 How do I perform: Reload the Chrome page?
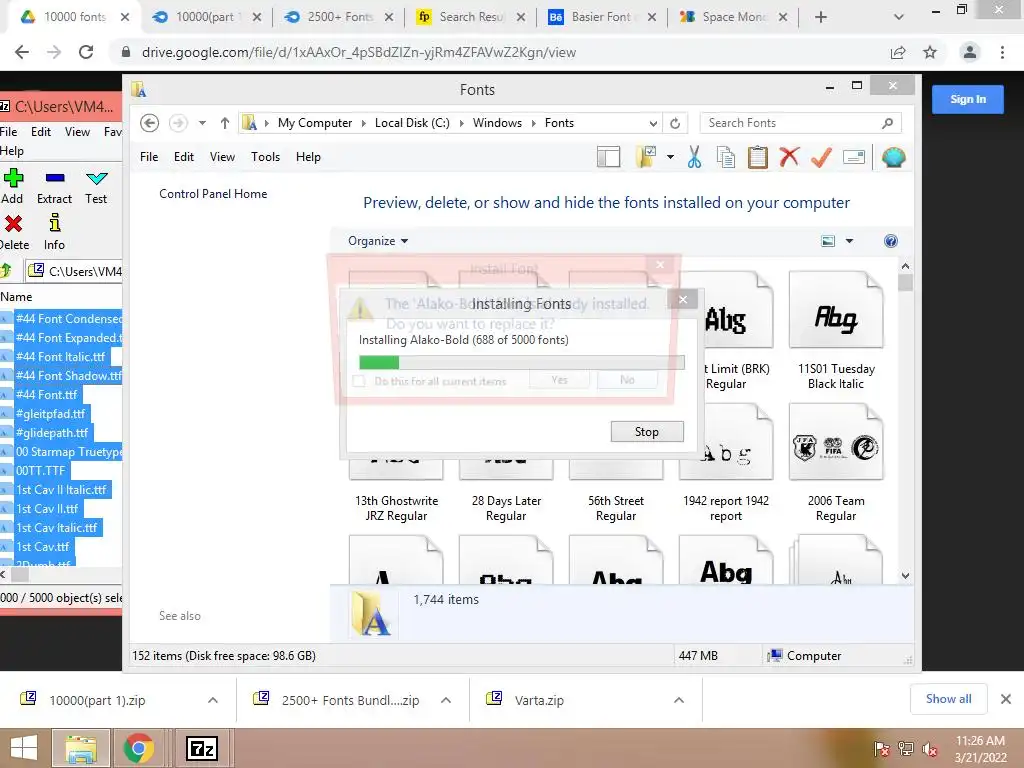click(x=86, y=52)
